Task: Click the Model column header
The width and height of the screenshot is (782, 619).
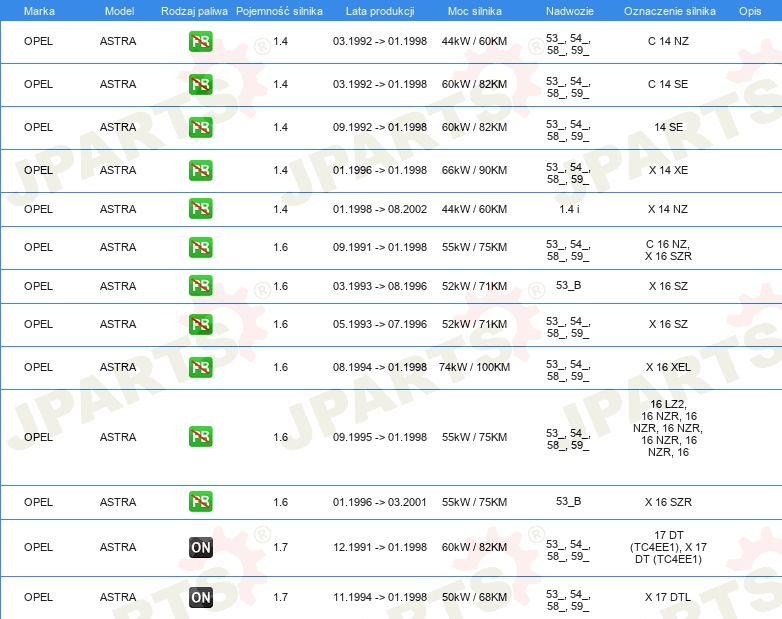Action: tap(119, 11)
